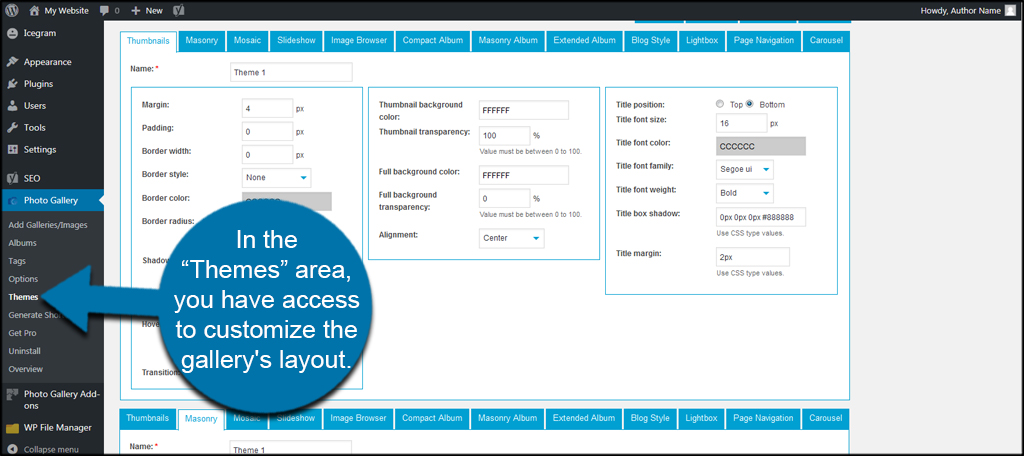This screenshot has height=456, width=1024.
Task: Click the SEO Yoast sidebar icon
Action: point(12,178)
